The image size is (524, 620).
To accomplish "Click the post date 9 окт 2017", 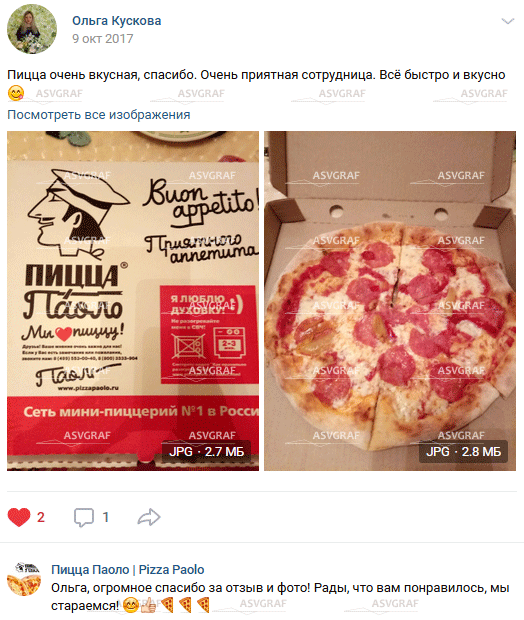I will pyautogui.click(x=102, y=39).
